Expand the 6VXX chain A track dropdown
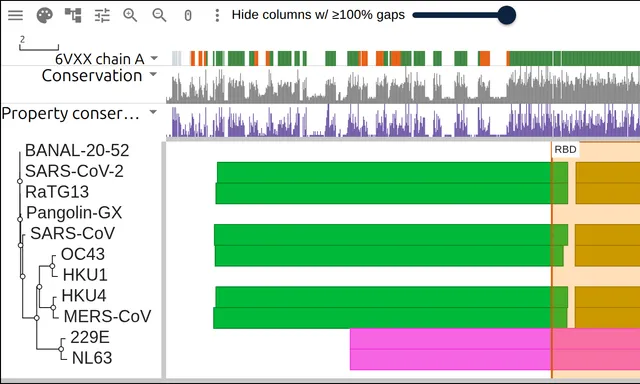The image size is (640, 384). click(x=154, y=58)
